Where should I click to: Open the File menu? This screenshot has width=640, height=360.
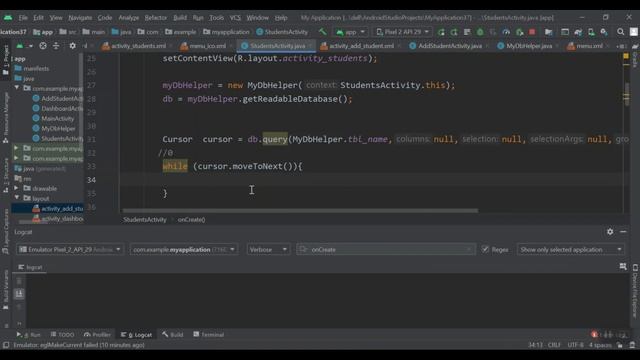23,18
